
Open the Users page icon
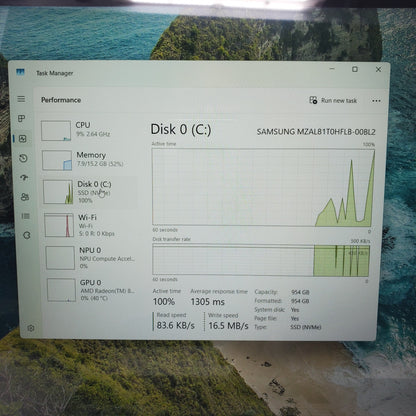(25, 197)
